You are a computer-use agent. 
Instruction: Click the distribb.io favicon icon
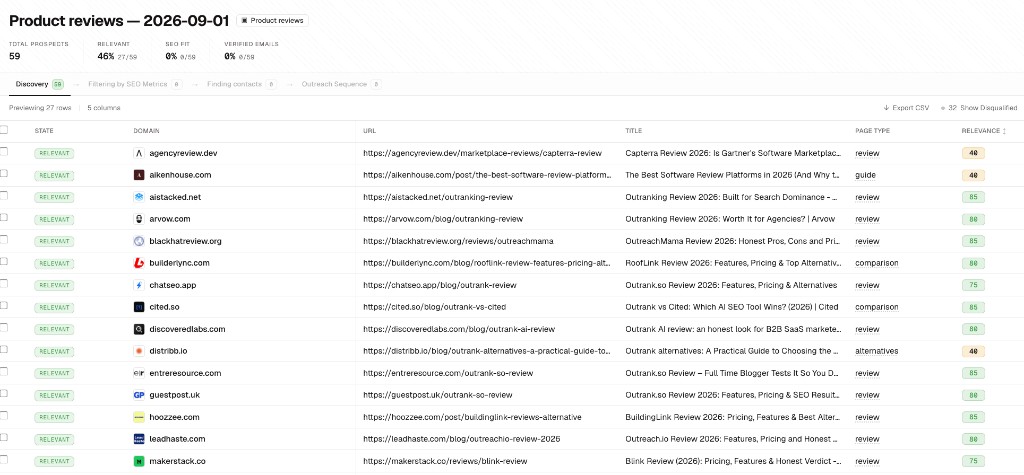click(138, 351)
